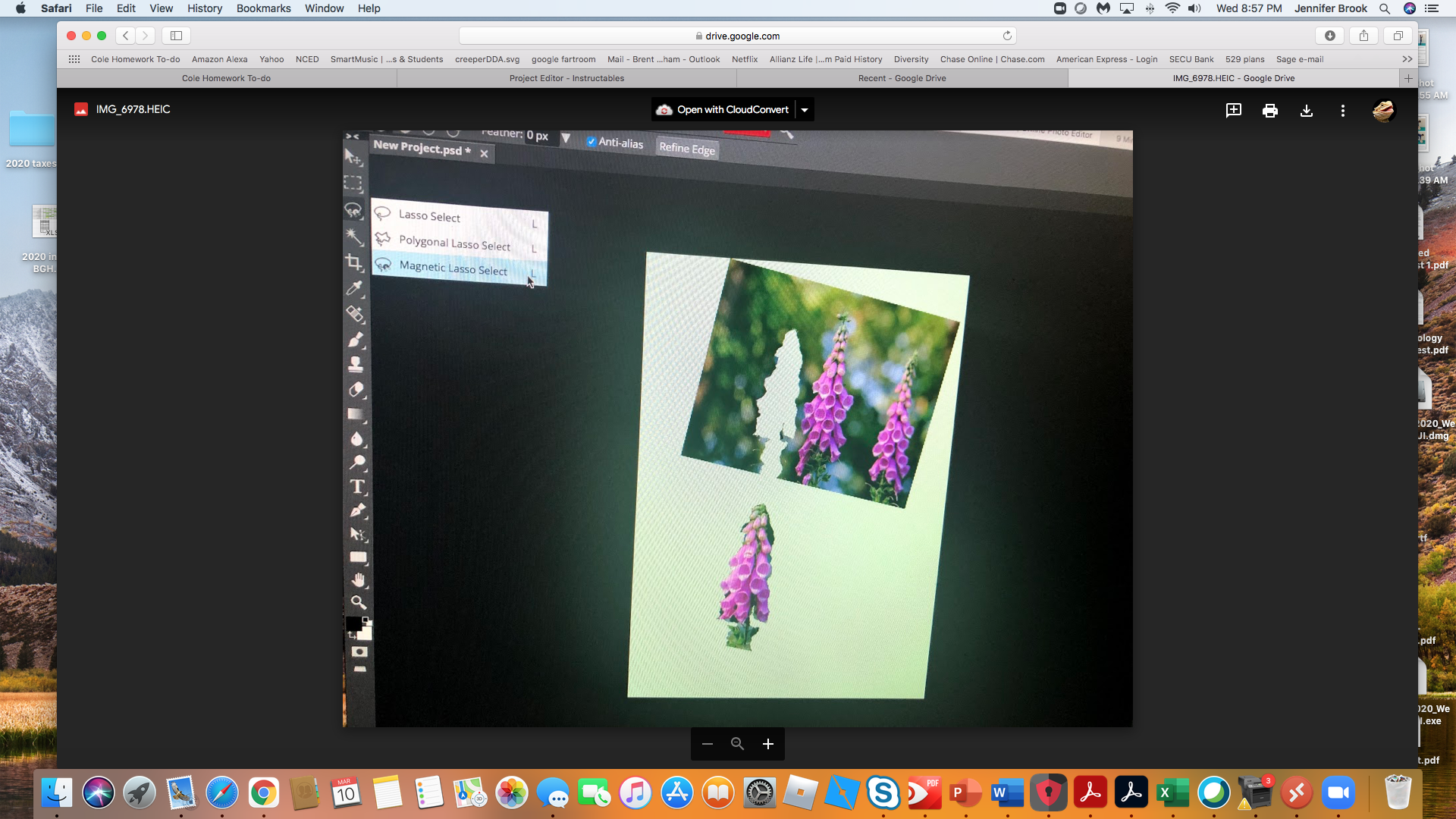Disable the Anti-alias checkbox

591,142
